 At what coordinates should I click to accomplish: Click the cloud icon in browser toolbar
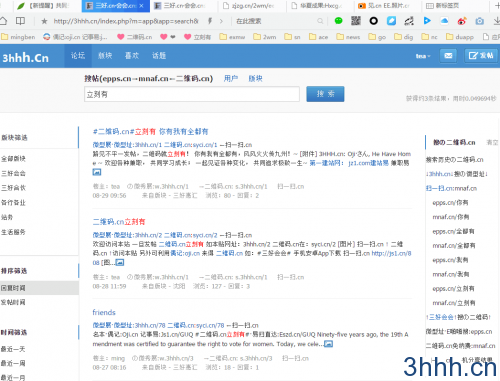click(x=444, y=21)
